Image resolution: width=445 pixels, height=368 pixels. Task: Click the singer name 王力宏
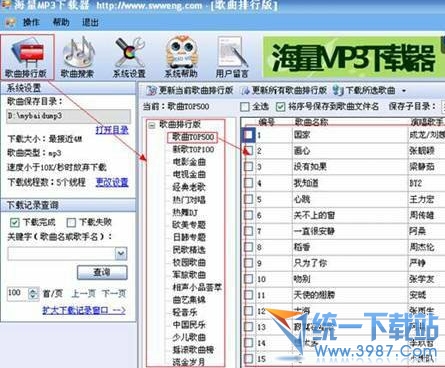point(422,199)
